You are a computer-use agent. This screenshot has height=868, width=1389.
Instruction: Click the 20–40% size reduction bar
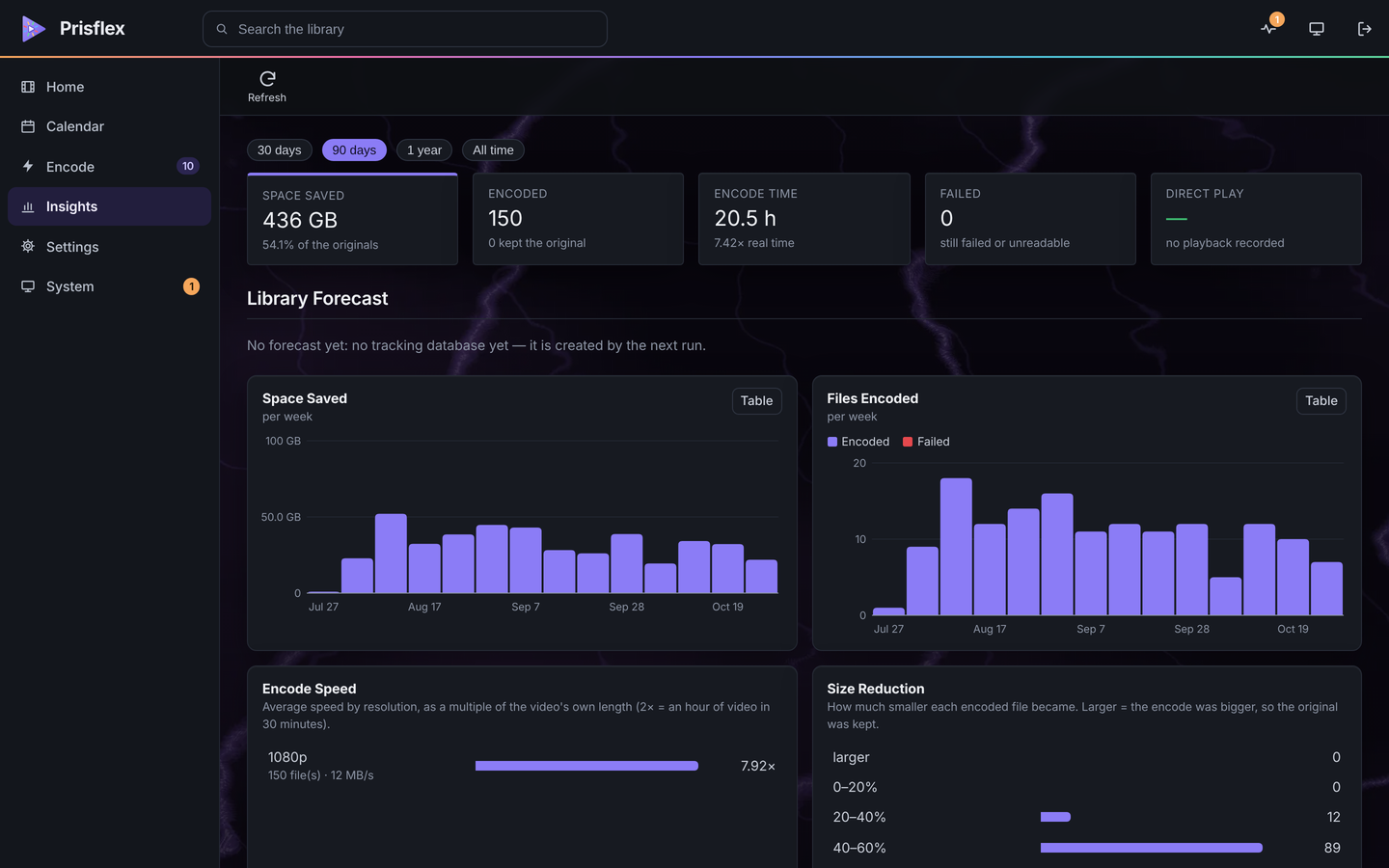pyautogui.click(x=1055, y=817)
